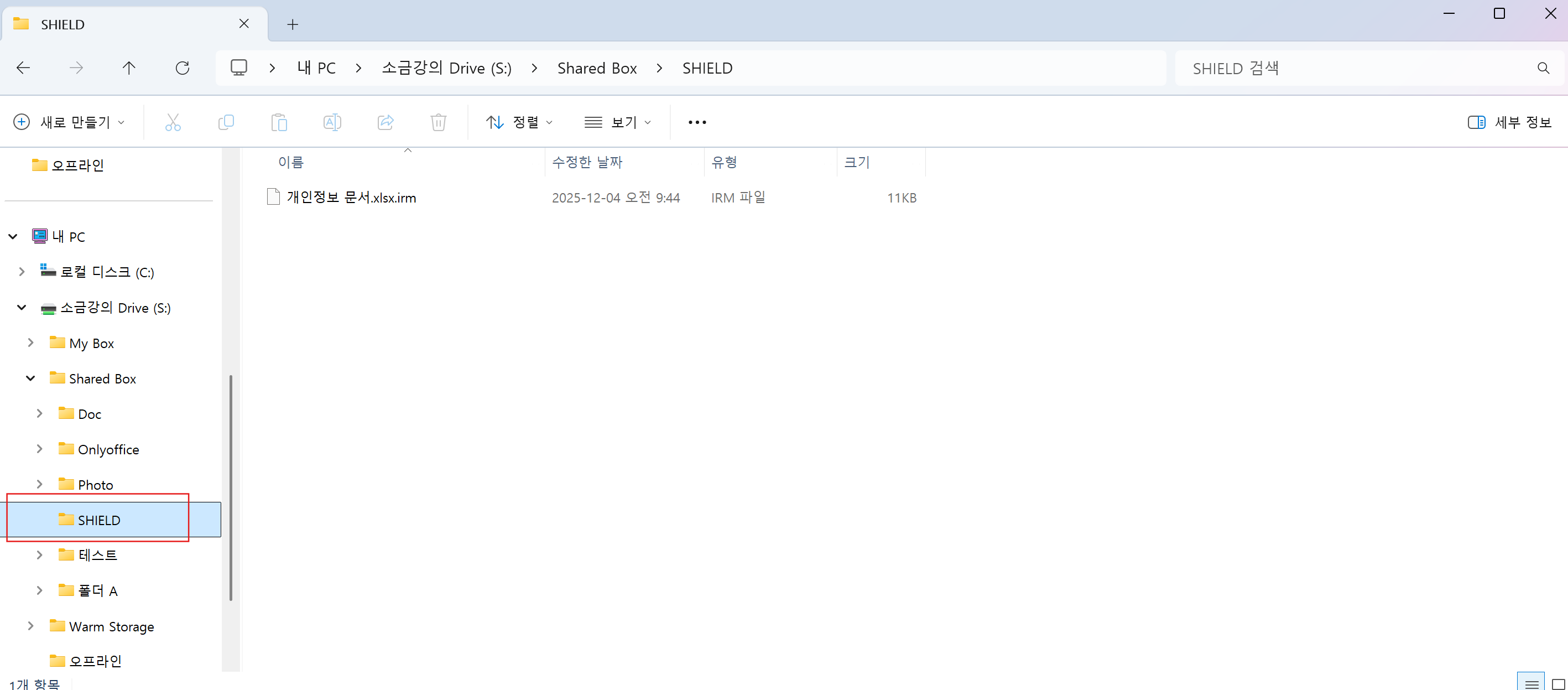The width and height of the screenshot is (1568, 690).
Task: Refresh the current folder view
Action: coord(182,68)
